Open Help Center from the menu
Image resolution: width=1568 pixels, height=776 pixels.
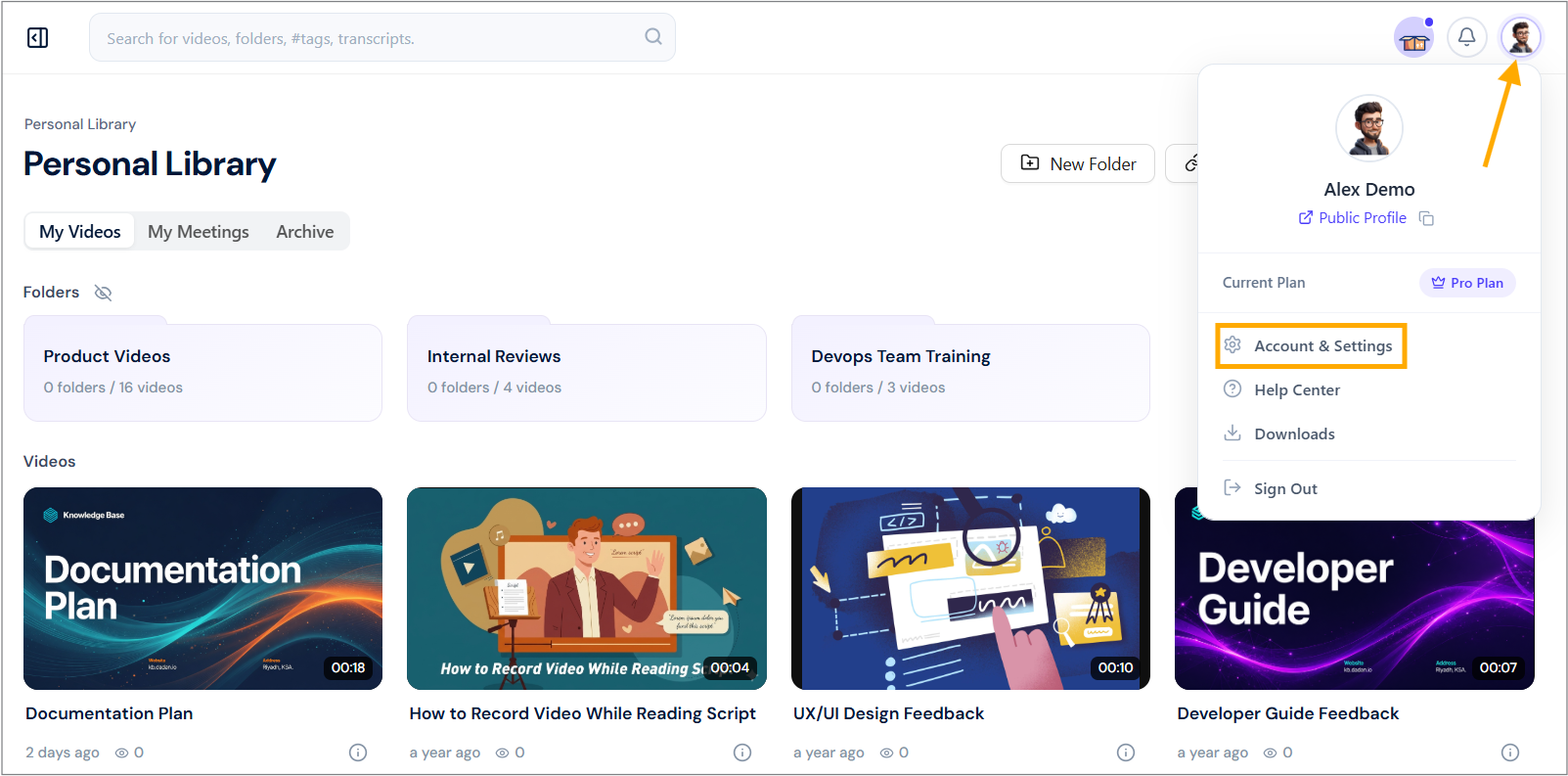(1297, 389)
